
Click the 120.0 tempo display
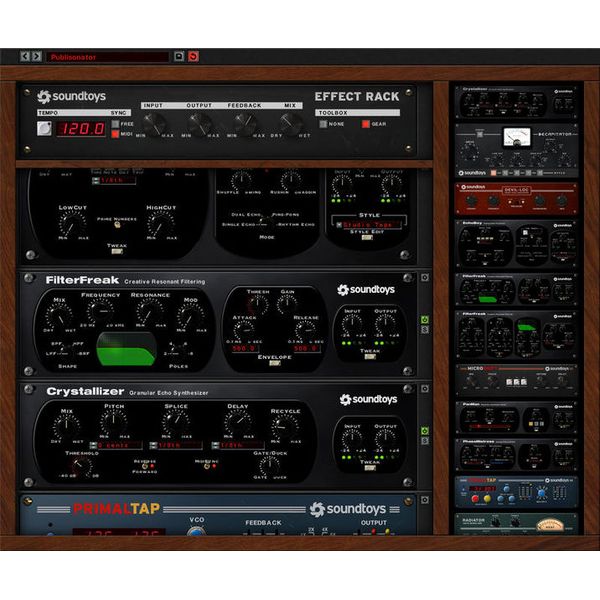tap(82, 129)
